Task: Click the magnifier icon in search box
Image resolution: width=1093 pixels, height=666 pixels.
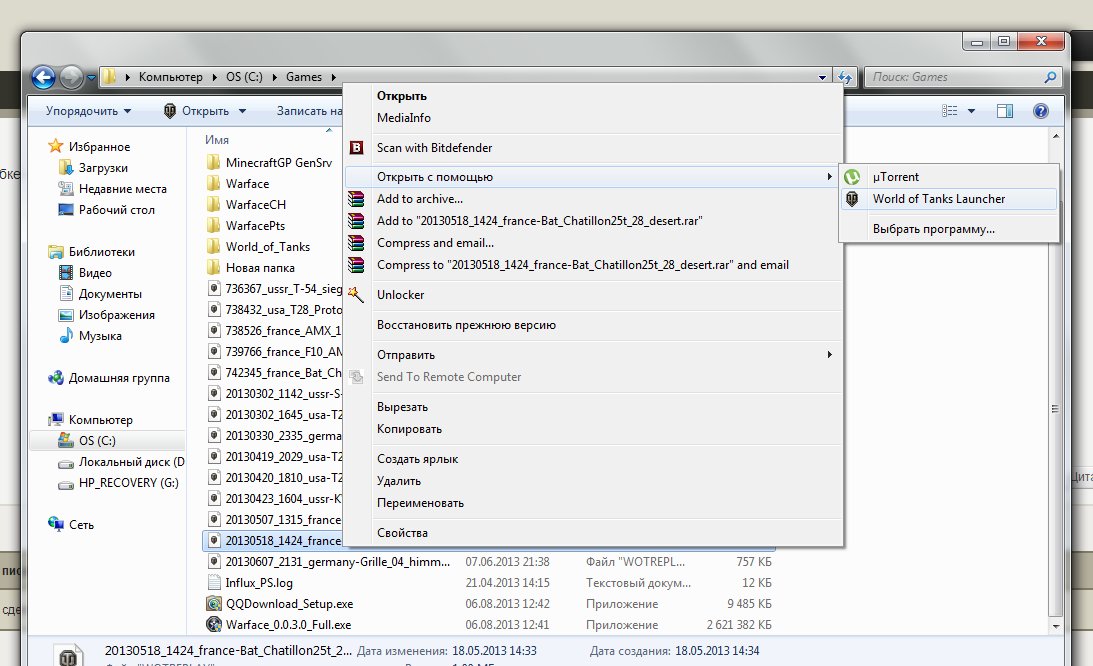Action: [x=1050, y=77]
